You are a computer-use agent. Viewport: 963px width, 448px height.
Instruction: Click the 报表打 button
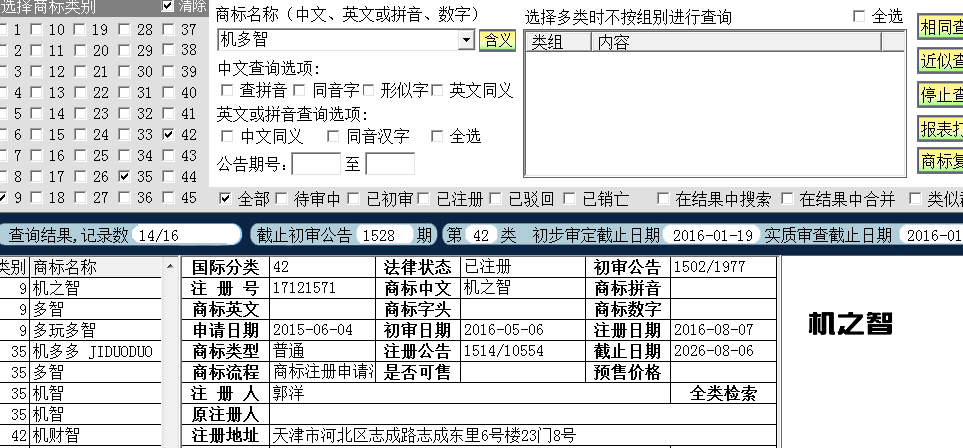941,128
